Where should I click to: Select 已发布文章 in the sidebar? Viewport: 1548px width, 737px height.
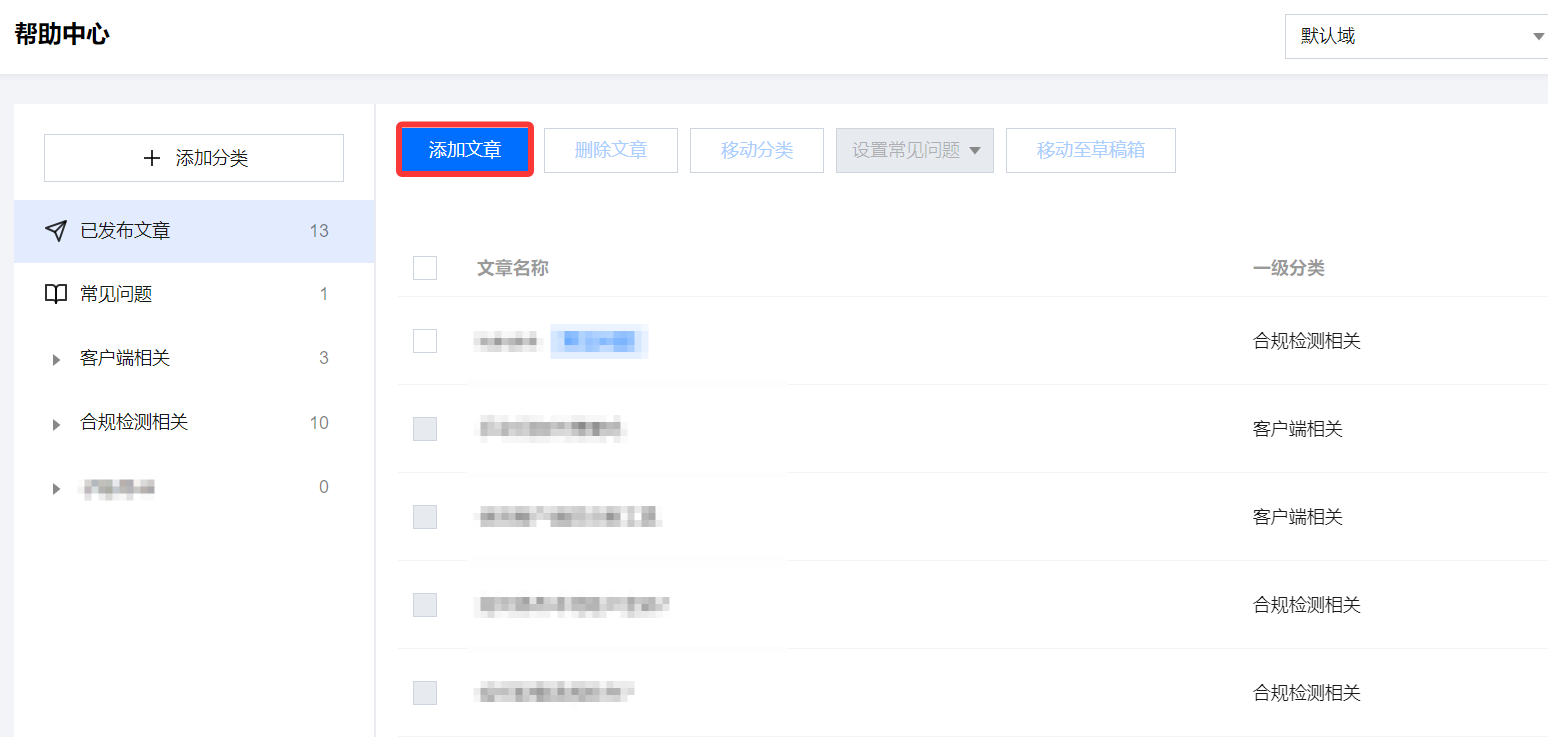coord(194,231)
